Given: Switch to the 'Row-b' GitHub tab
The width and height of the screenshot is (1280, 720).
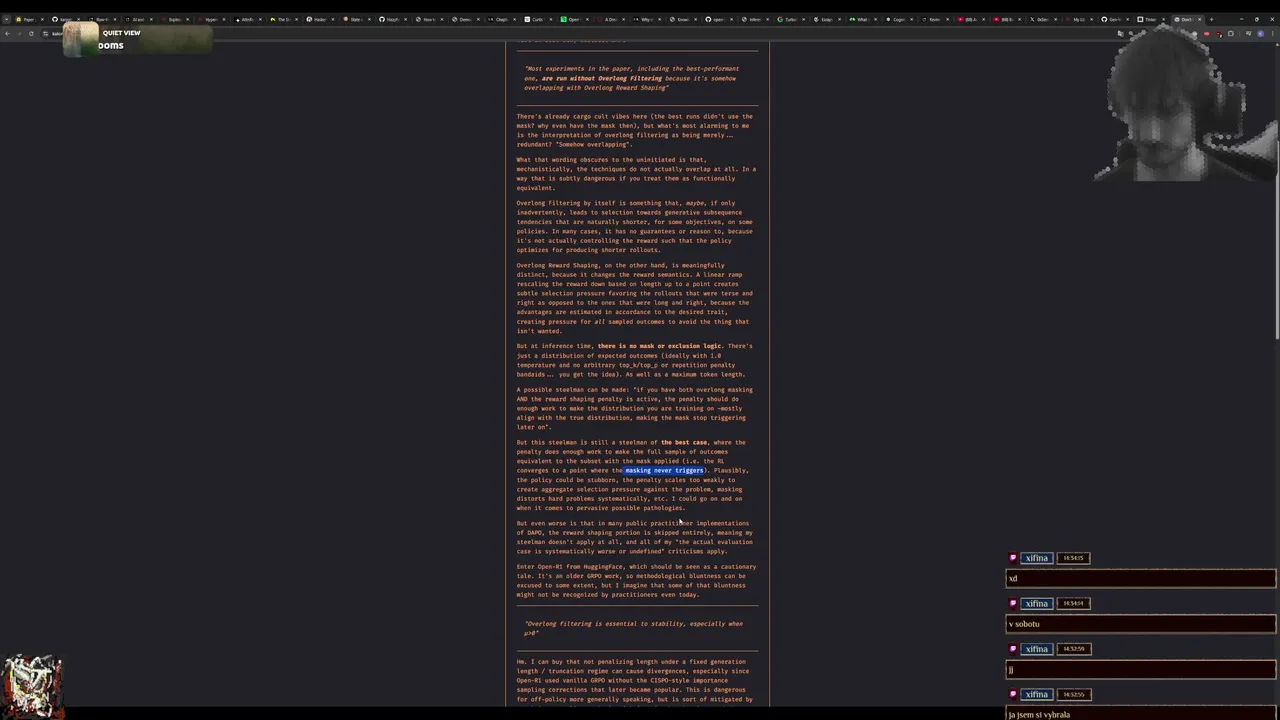Looking at the screenshot, I should pos(102,19).
